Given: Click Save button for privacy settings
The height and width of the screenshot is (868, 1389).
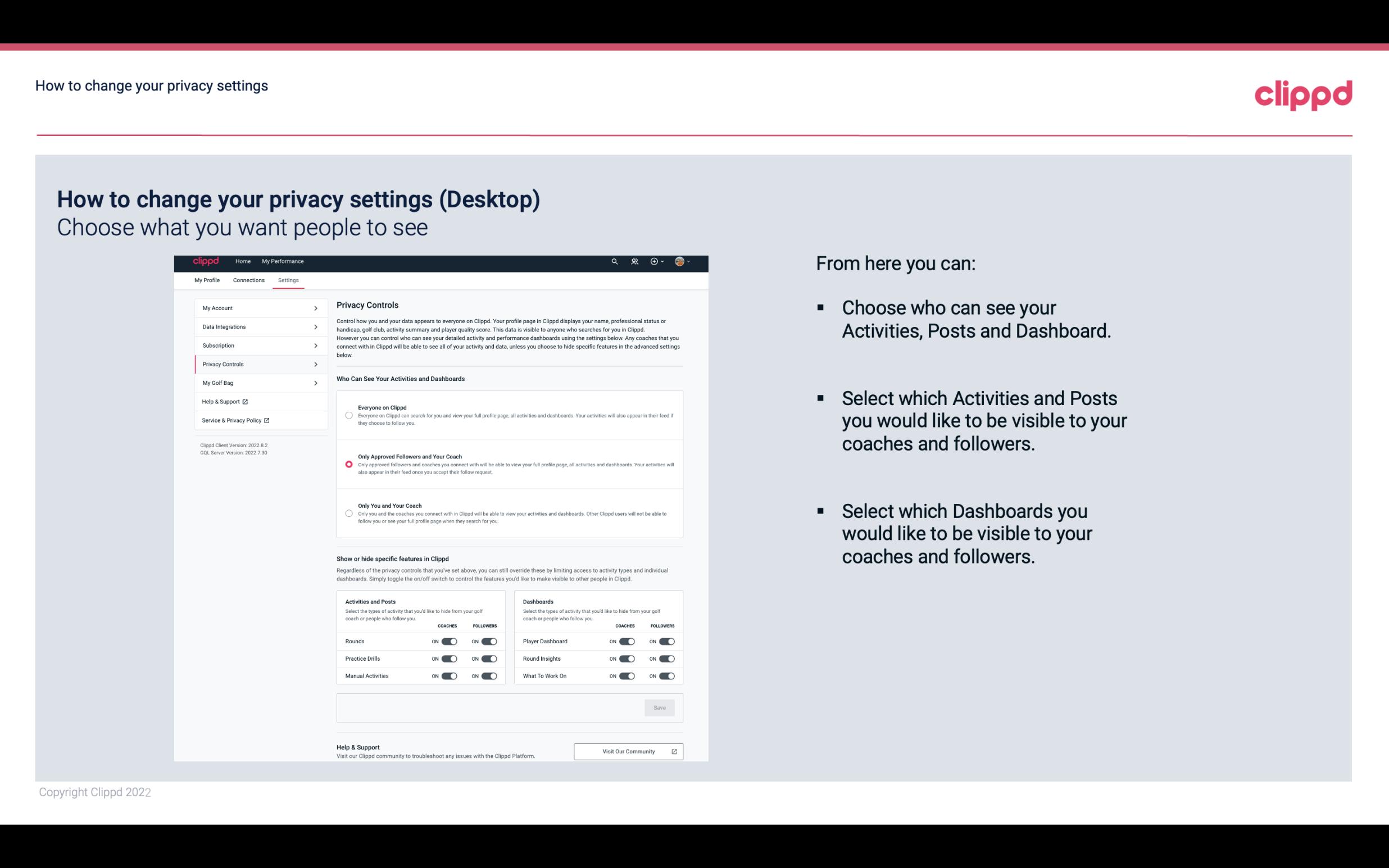Looking at the screenshot, I should 660,708.
